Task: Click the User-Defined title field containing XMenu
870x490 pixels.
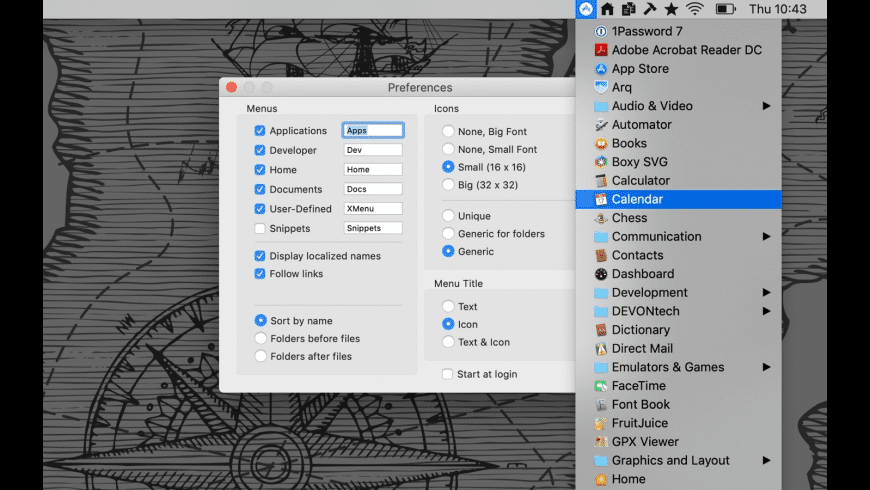Action: click(x=373, y=209)
